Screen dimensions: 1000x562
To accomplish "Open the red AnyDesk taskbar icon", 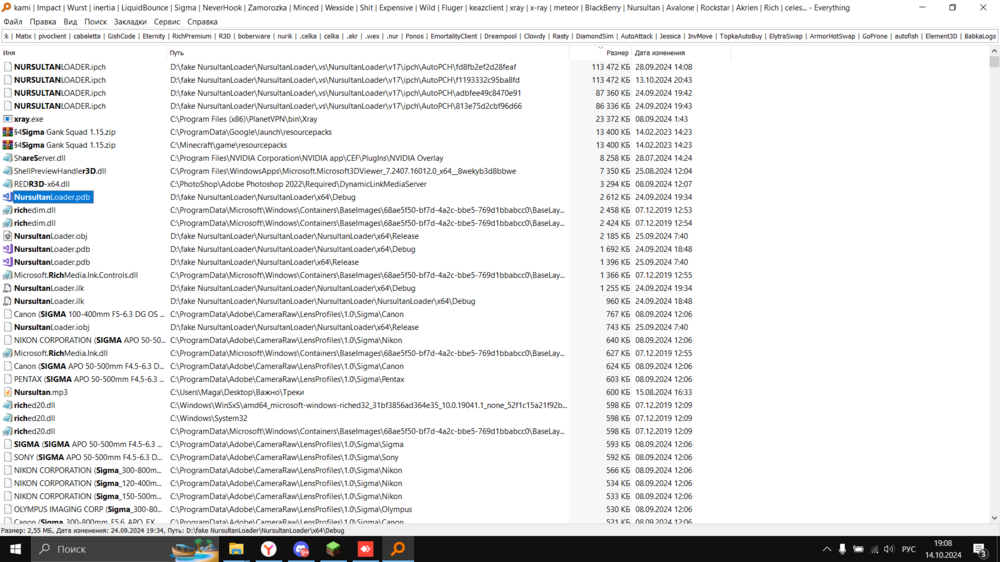I will click(x=365, y=549).
